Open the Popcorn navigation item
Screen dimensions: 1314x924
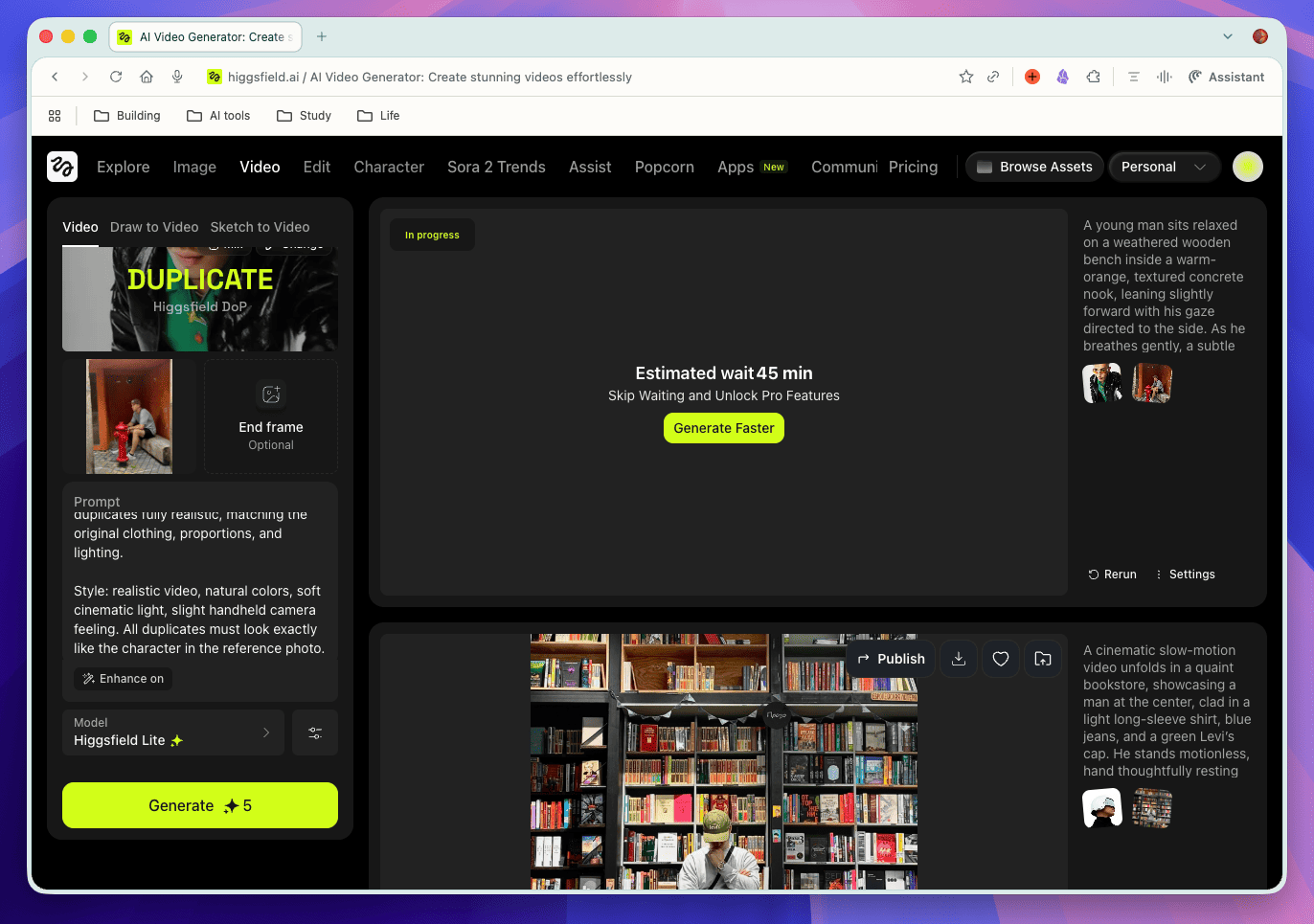[664, 167]
